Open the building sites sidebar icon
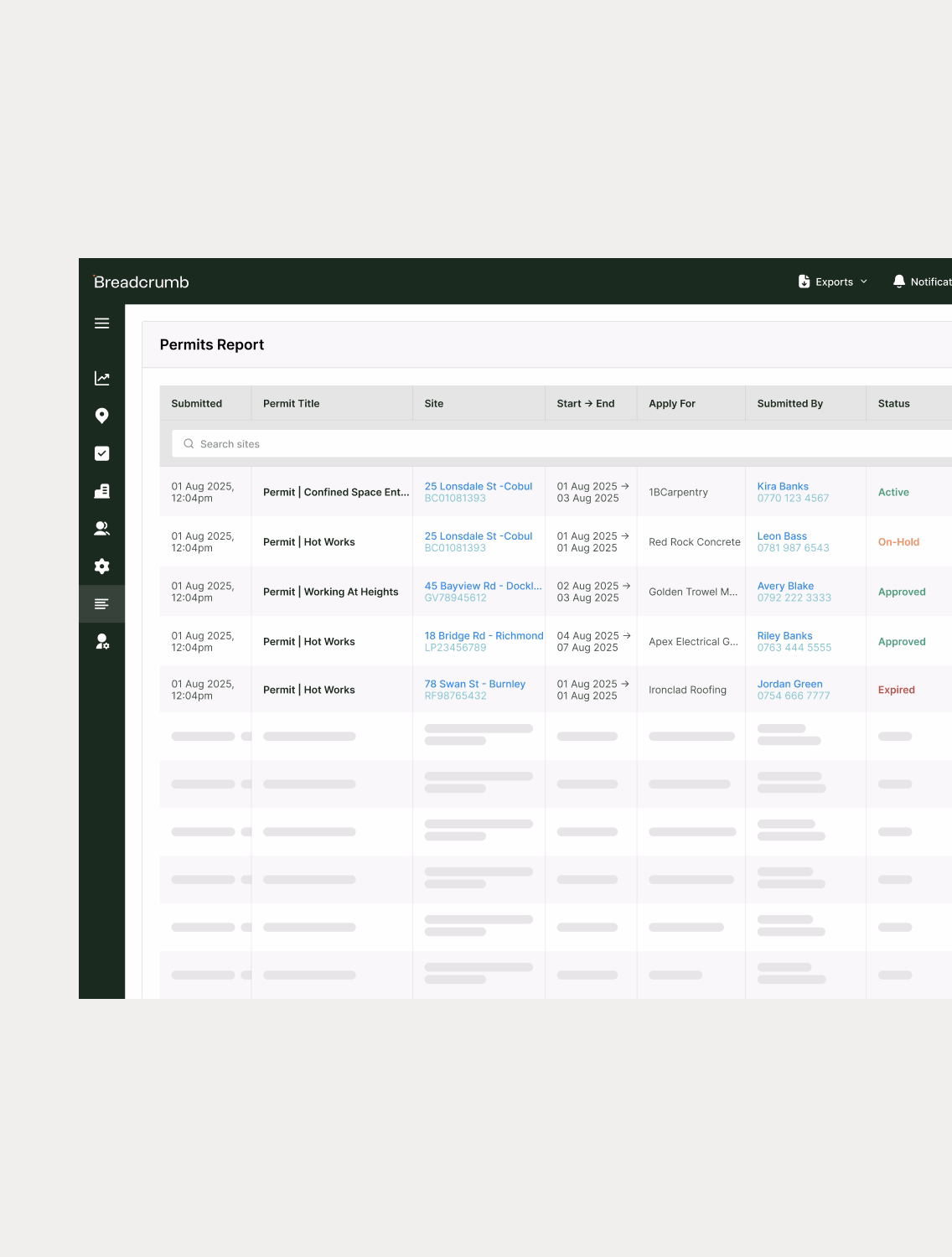This screenshot has width=952, height=1257. click(101, 491)
